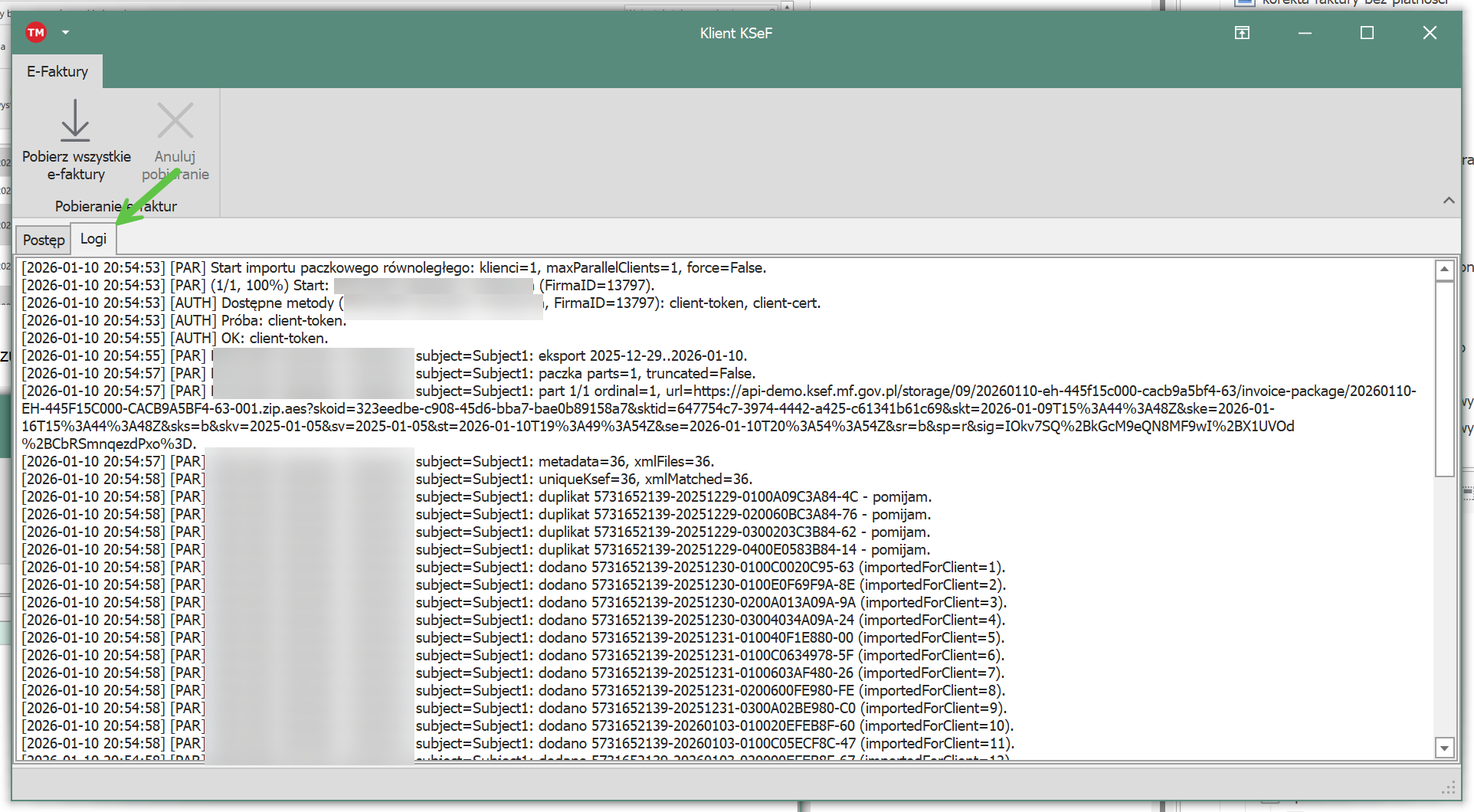Select the Logi tab
Image resolution: width=1474 pixels, height=812 pixels.
[93, 239]
